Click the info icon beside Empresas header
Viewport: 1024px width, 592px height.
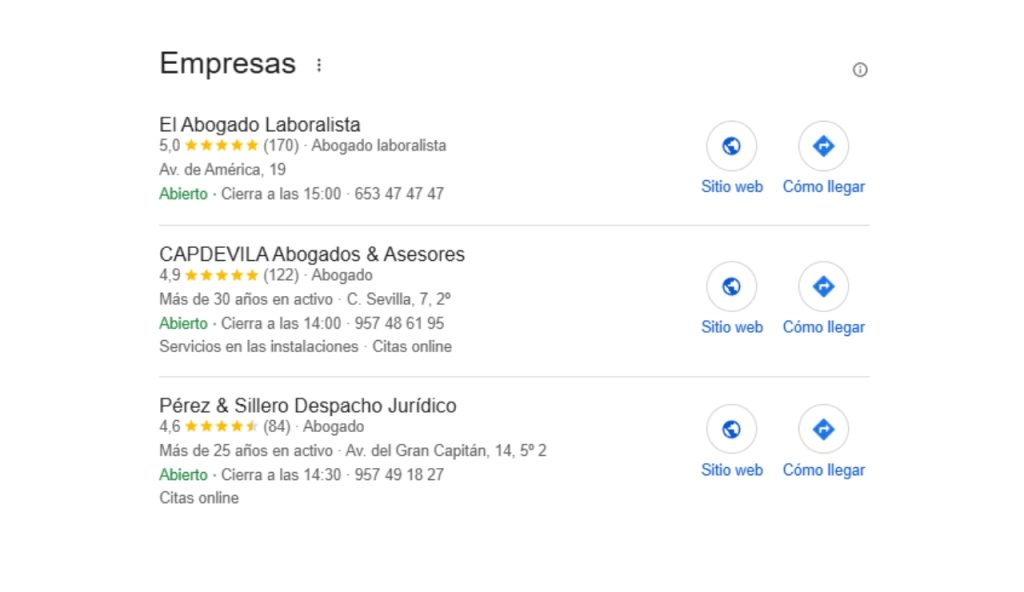[x=860, y=70]
